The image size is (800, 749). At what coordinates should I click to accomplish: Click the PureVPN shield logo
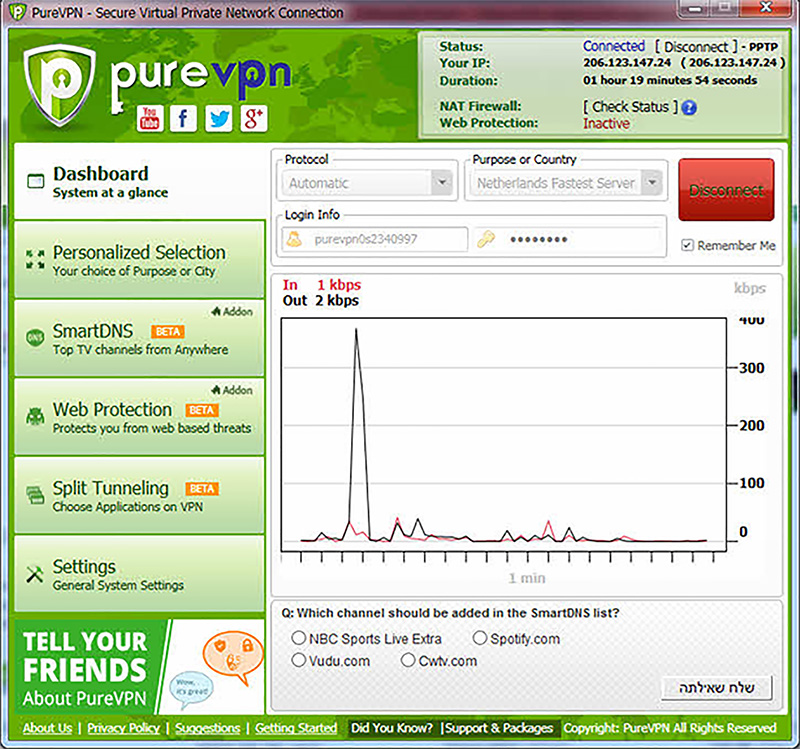point(60,85)
